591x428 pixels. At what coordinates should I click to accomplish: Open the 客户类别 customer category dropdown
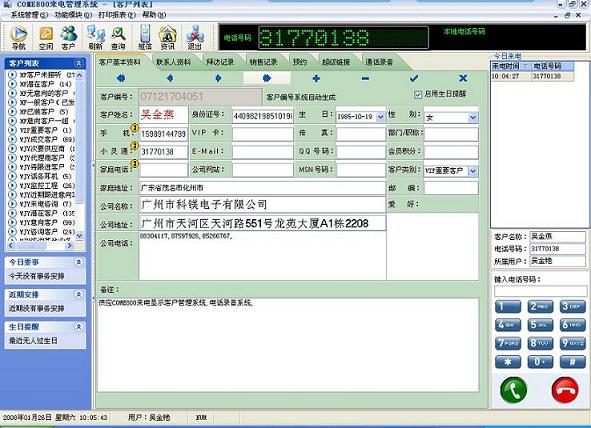coord(473,171)
